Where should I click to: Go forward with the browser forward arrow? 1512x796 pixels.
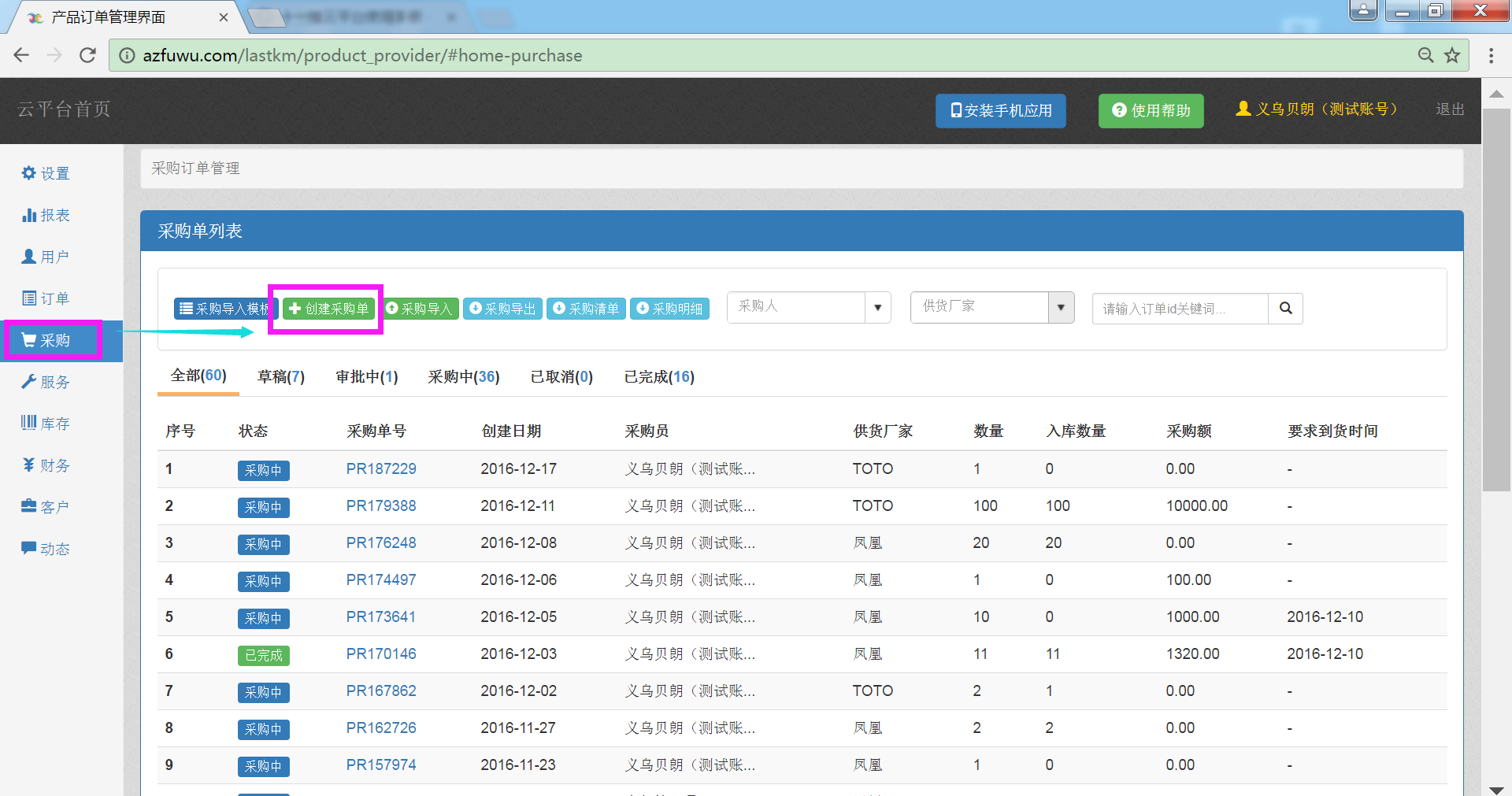(54, 55)
